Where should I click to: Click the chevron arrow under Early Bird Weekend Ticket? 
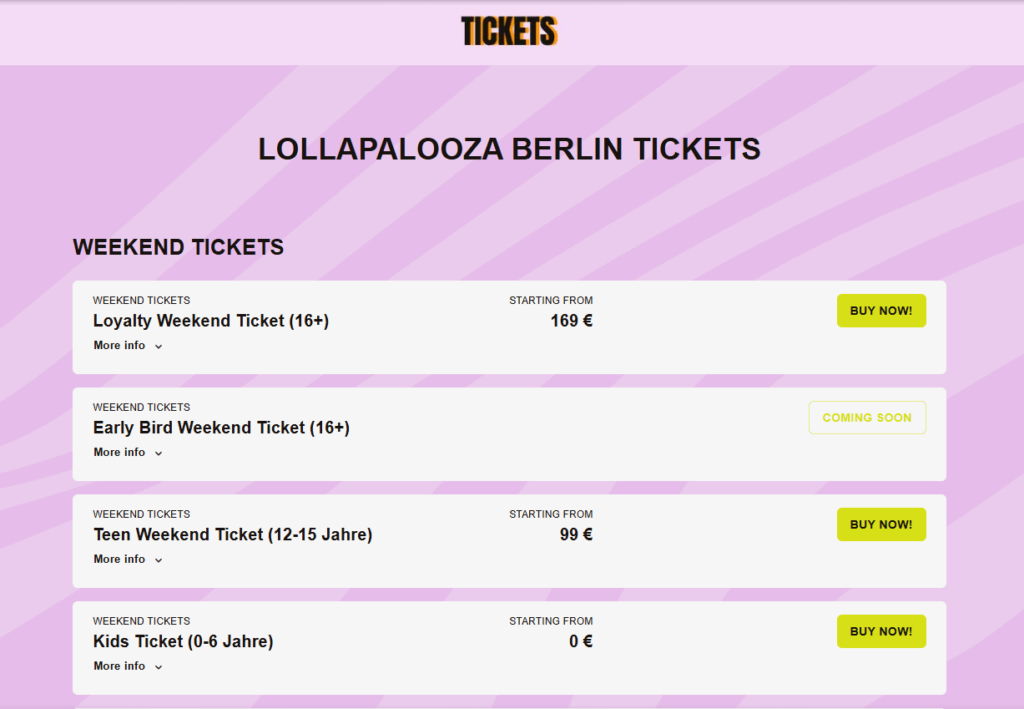click(159, 453)
